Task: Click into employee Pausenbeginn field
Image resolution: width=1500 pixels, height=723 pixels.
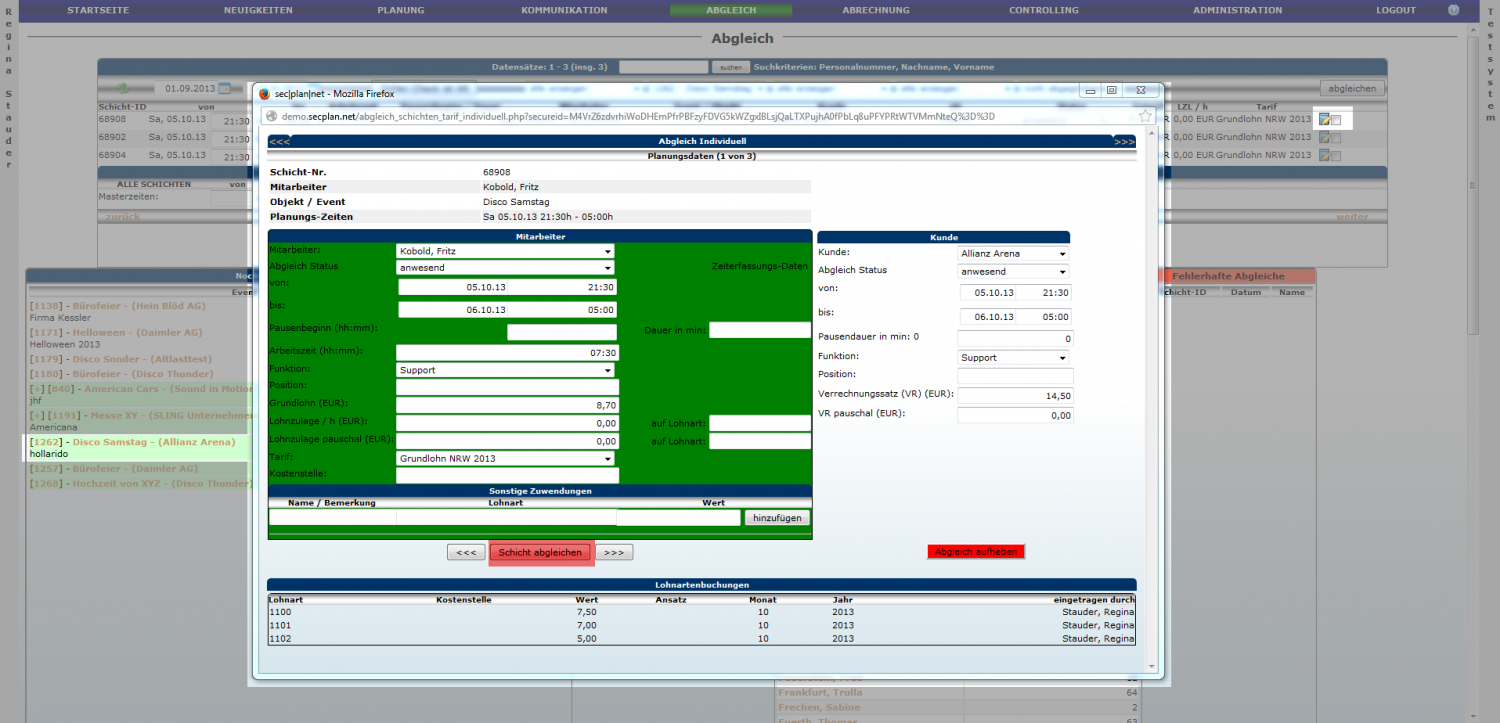Action: [x=562, y=332]
